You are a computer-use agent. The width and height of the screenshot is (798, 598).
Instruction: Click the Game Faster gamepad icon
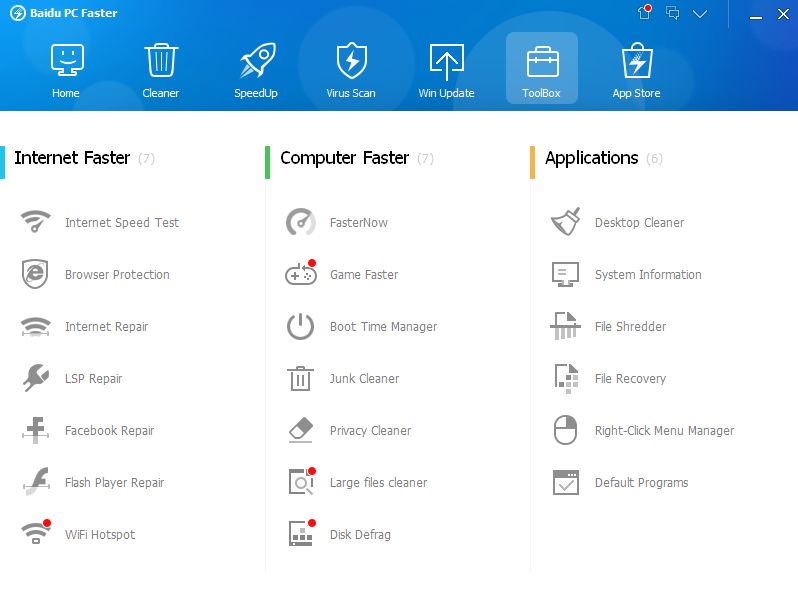tap(301, 273)
